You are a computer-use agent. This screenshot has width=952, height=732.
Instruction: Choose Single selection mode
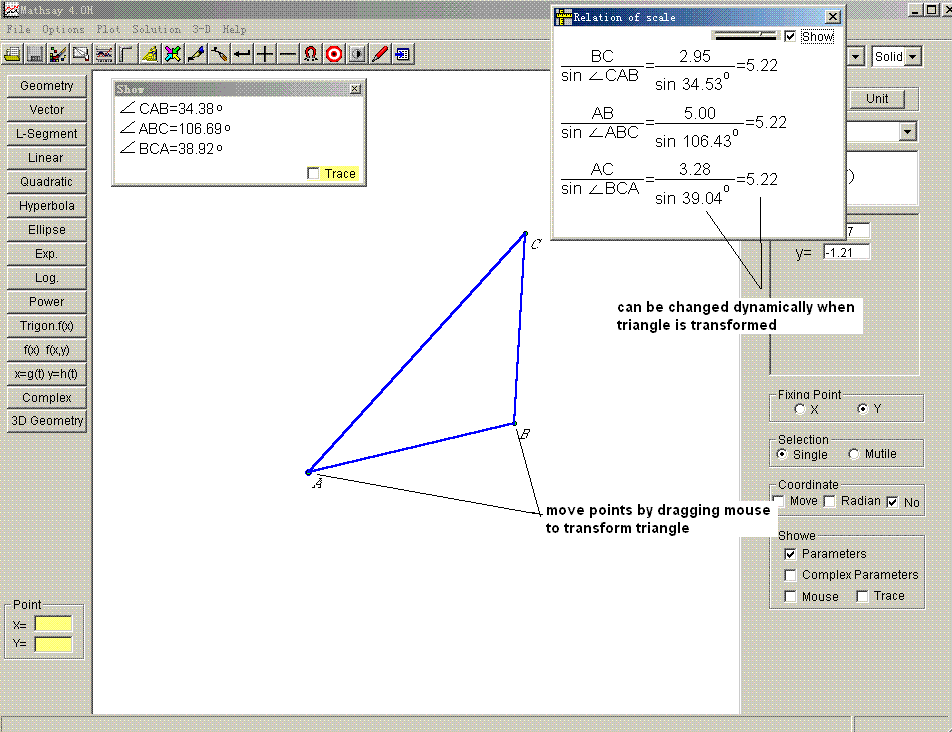[x=782, y=454]
